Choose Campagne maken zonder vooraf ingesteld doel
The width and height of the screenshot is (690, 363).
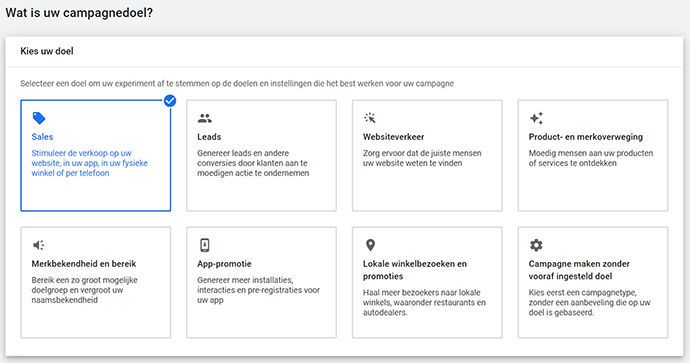tap(579, 270)
